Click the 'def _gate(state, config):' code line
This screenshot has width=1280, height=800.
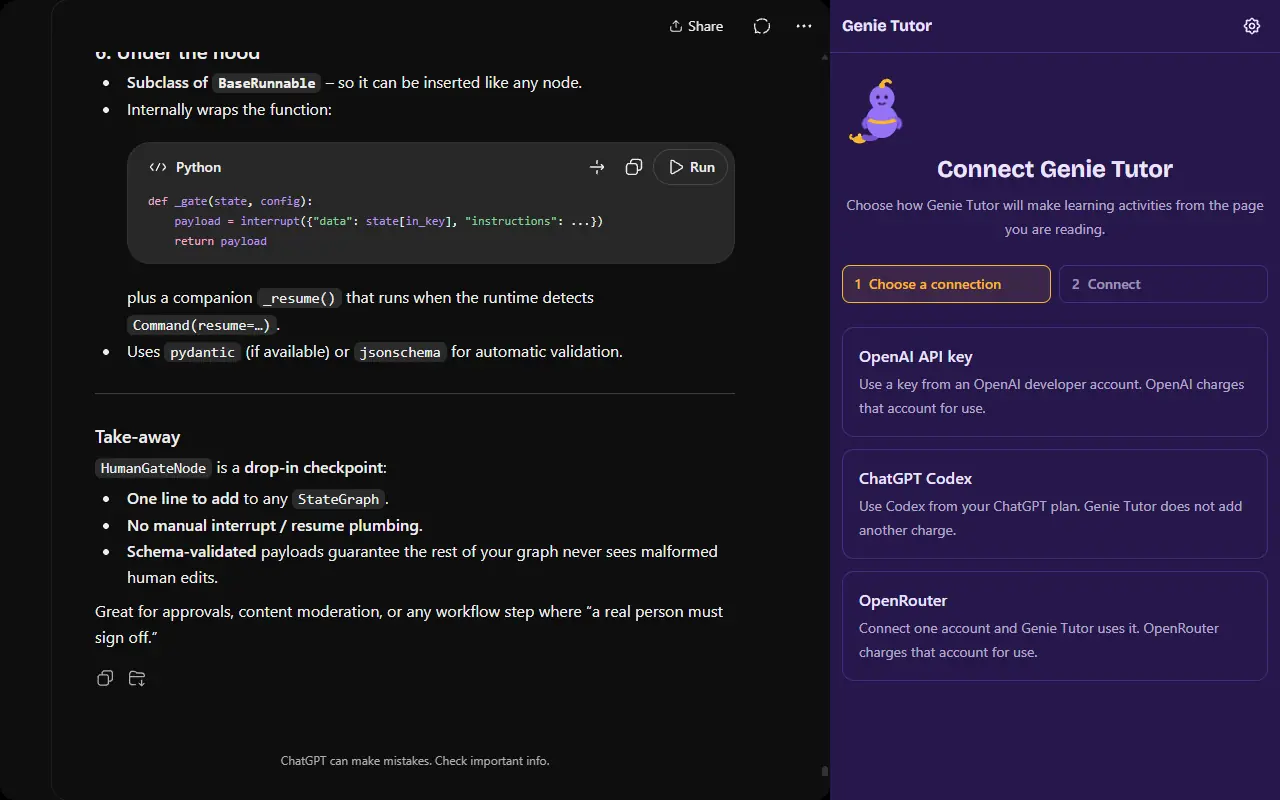230,201
